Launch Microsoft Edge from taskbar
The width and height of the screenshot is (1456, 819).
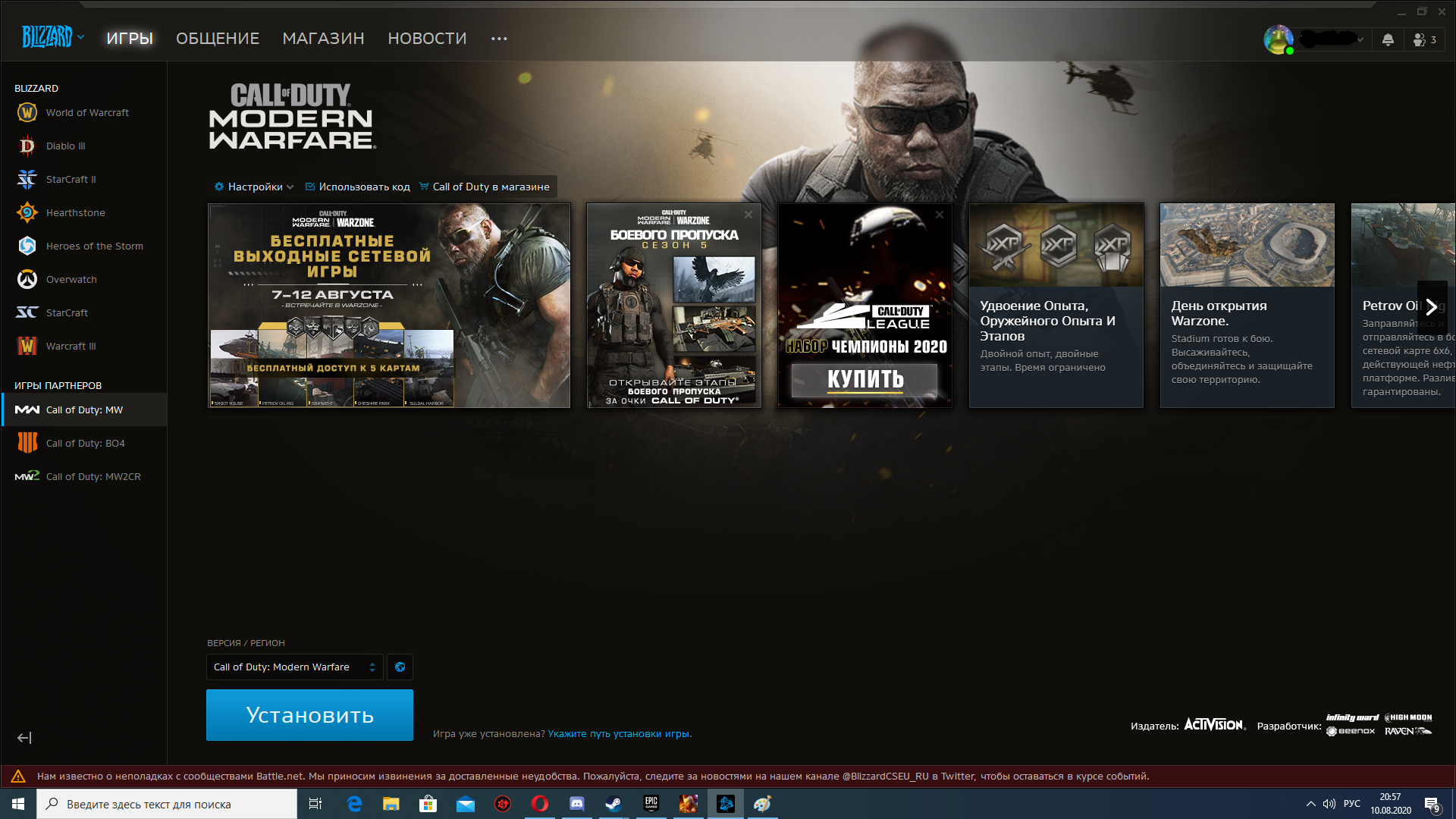pos(354,804)
